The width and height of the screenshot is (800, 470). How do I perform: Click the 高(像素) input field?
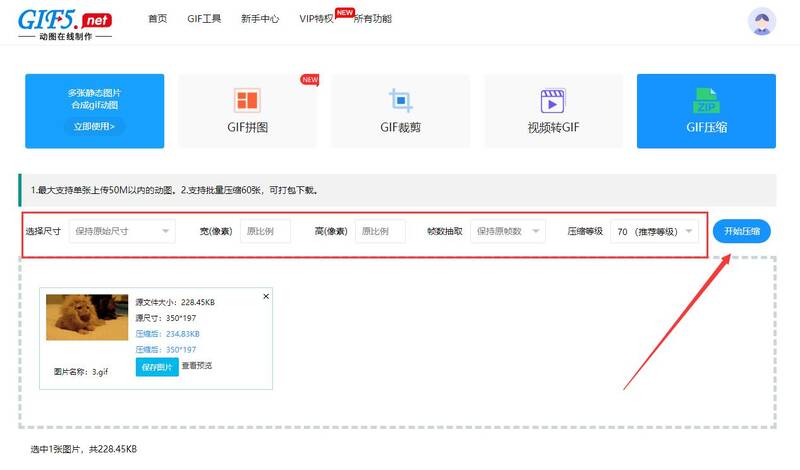pos(380,231)
